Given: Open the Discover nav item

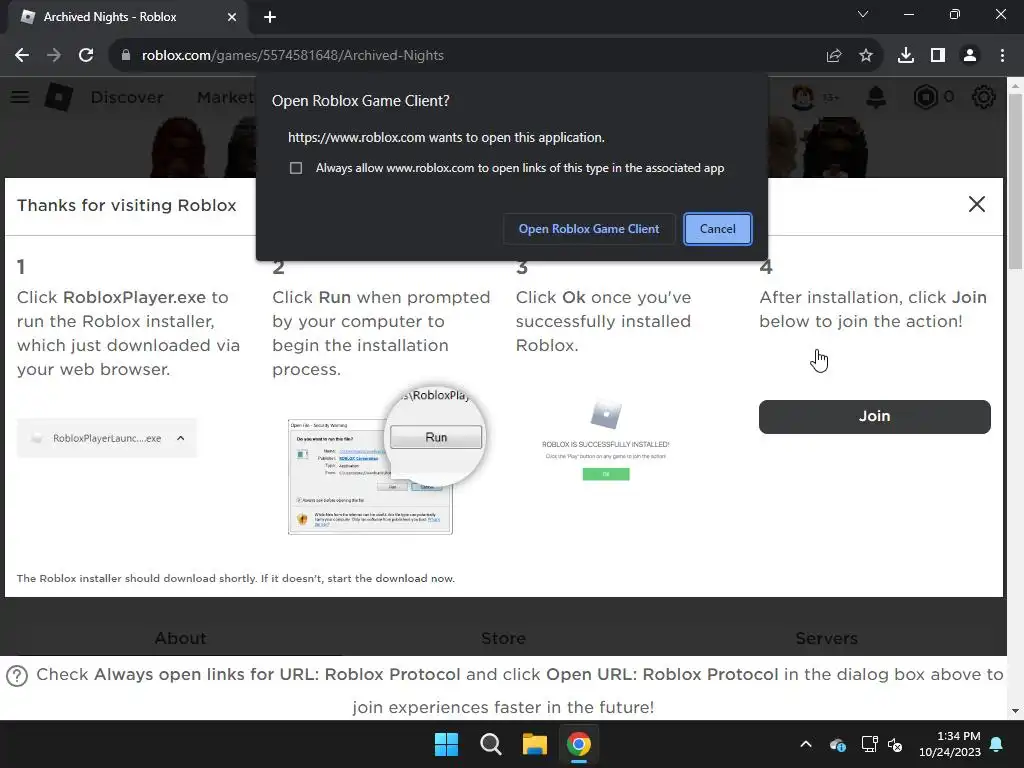Looking at the screenshot, I should [x=127, y=97].
